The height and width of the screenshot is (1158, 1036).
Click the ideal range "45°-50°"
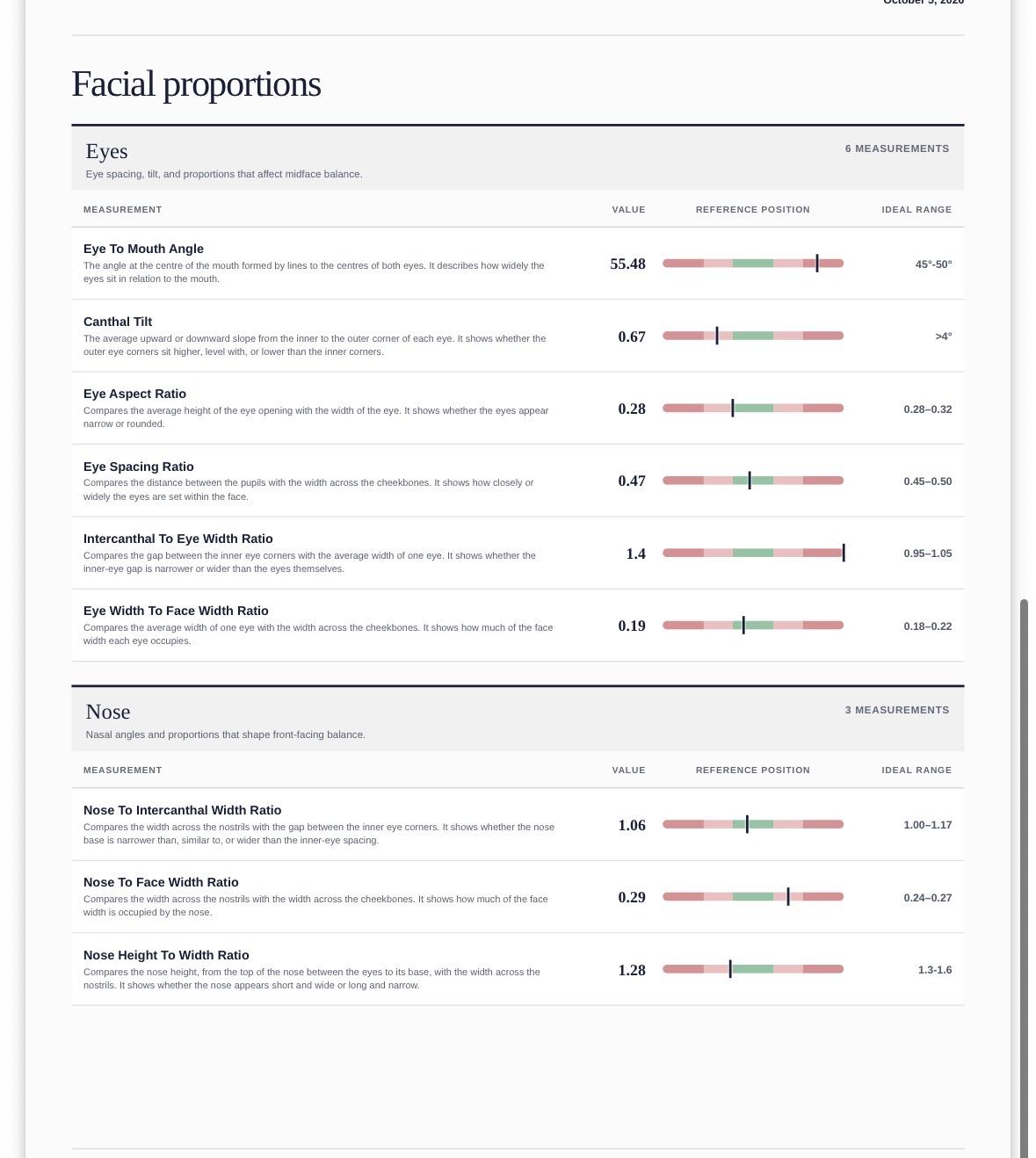[x=933, y=264]
